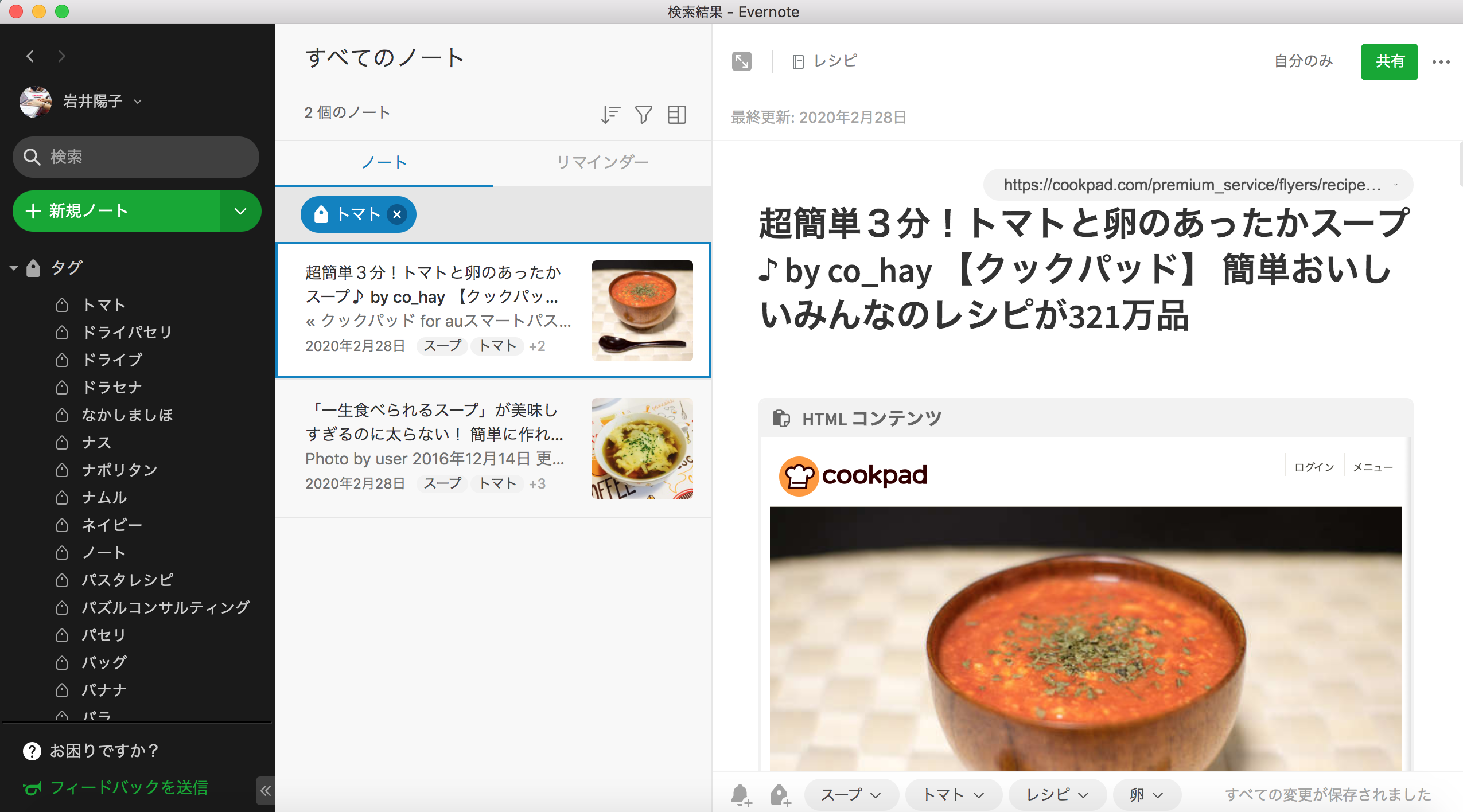
Task: Go back with the left arrow
Action: 30,56
